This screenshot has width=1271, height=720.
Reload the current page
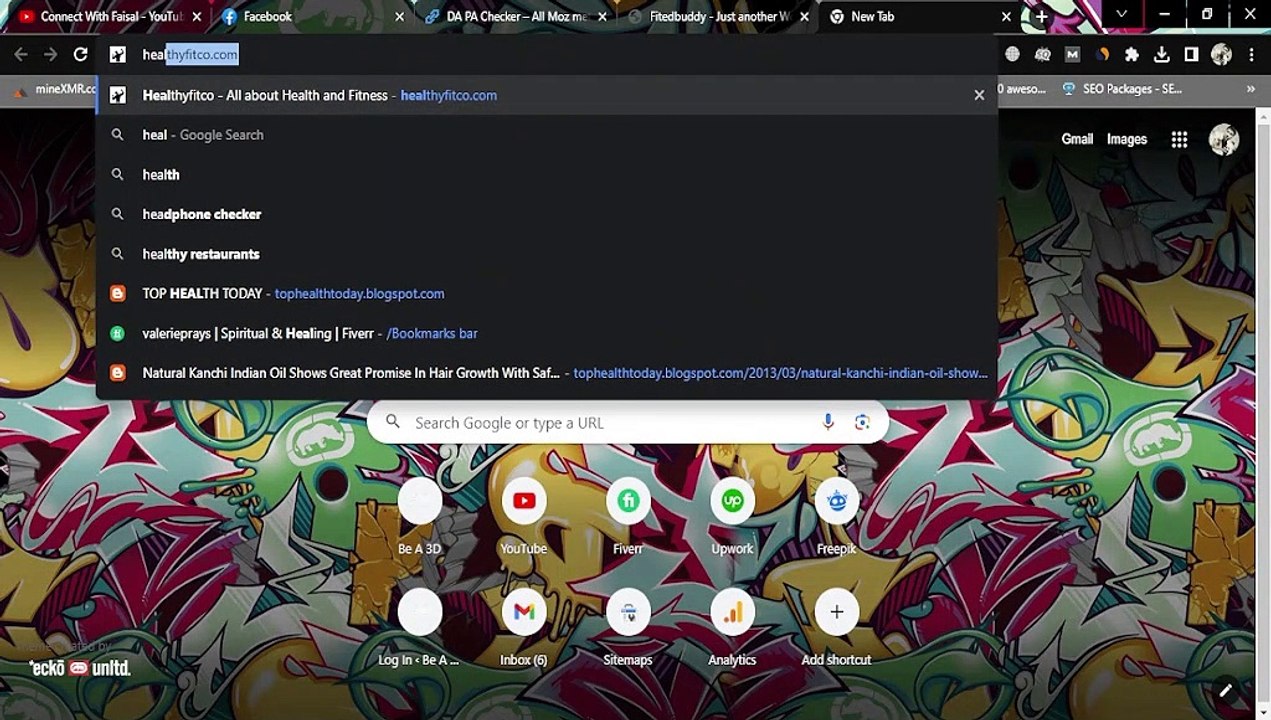click(x=81, y=55)
